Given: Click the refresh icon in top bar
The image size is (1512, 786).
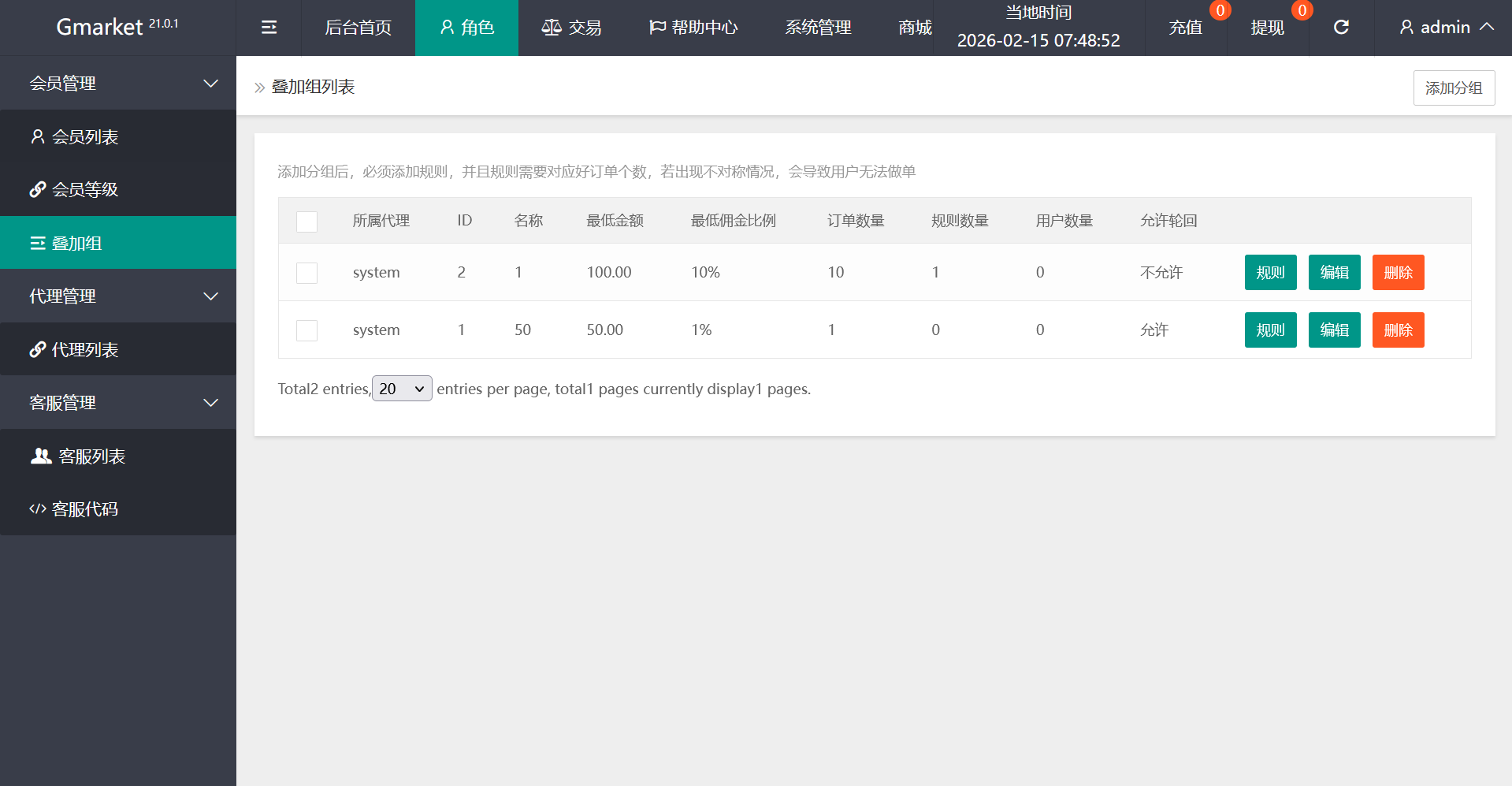Looking at the screenshot, I should click(x=1341, y=28).
